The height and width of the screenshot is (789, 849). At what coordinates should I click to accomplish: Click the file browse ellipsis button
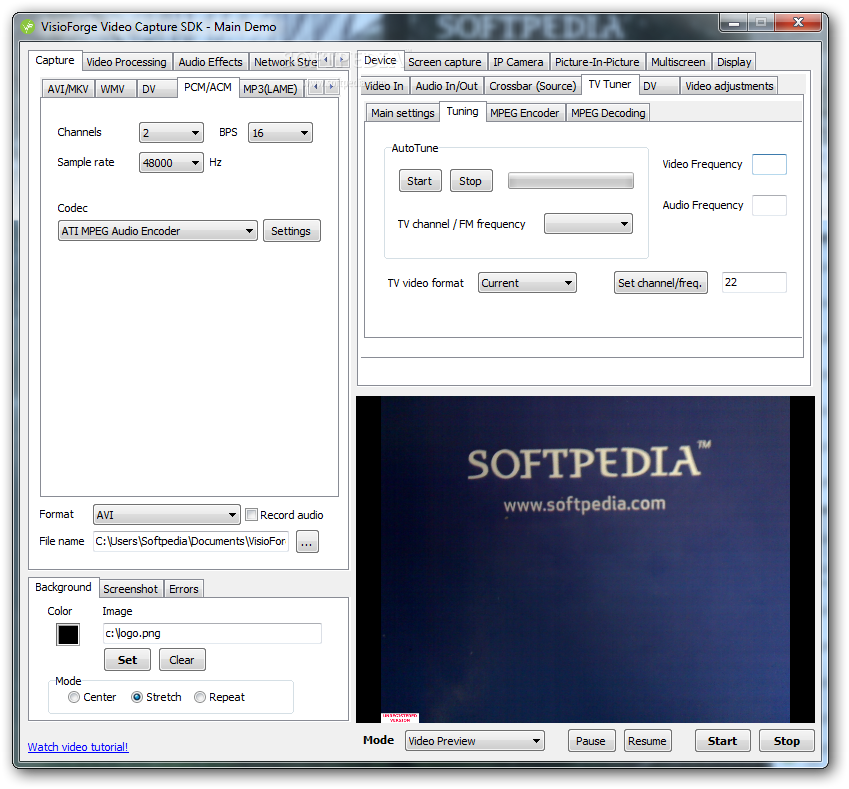coord(307,542)
